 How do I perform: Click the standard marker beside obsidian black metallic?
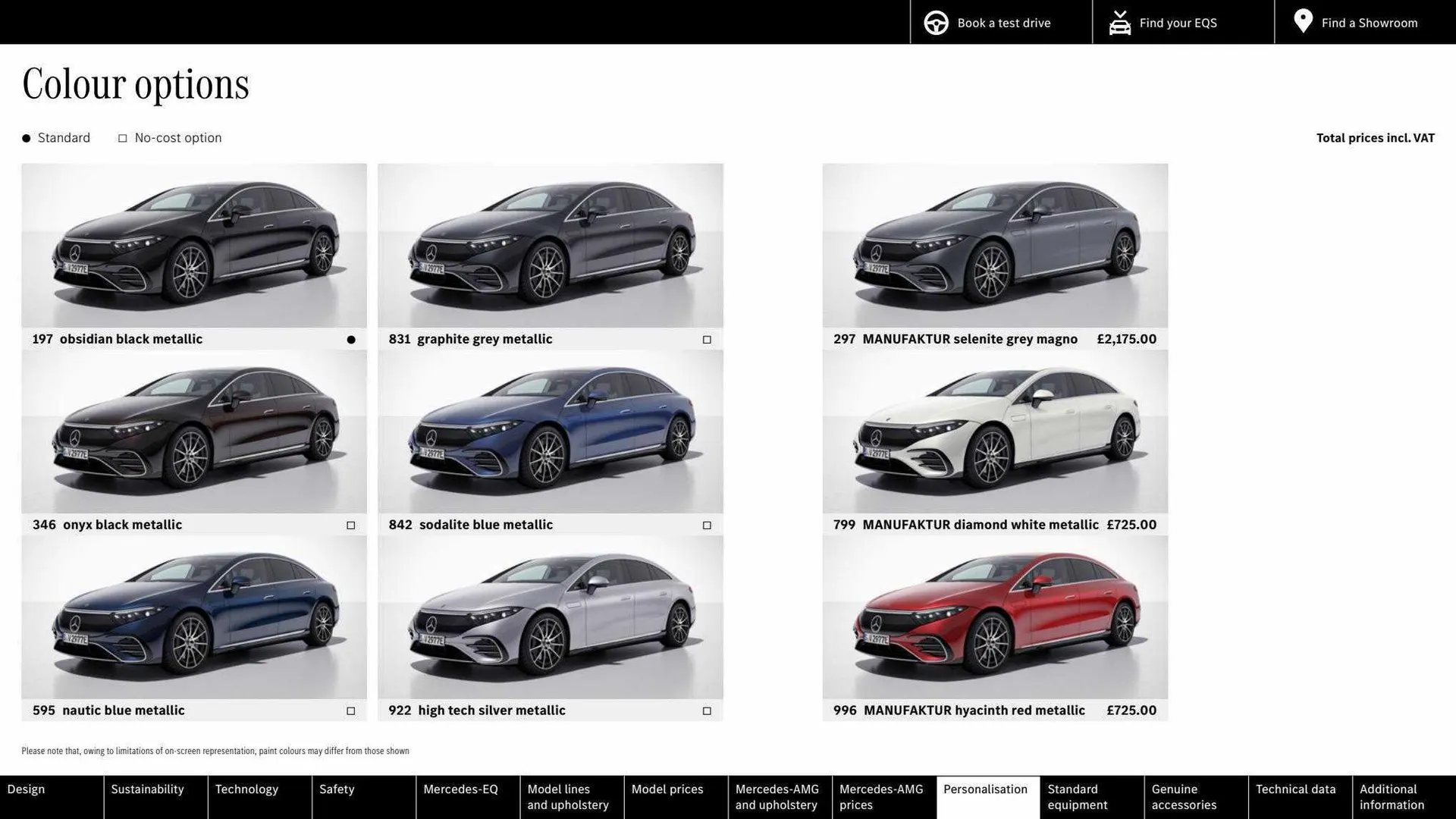click(x=350, y=339)
